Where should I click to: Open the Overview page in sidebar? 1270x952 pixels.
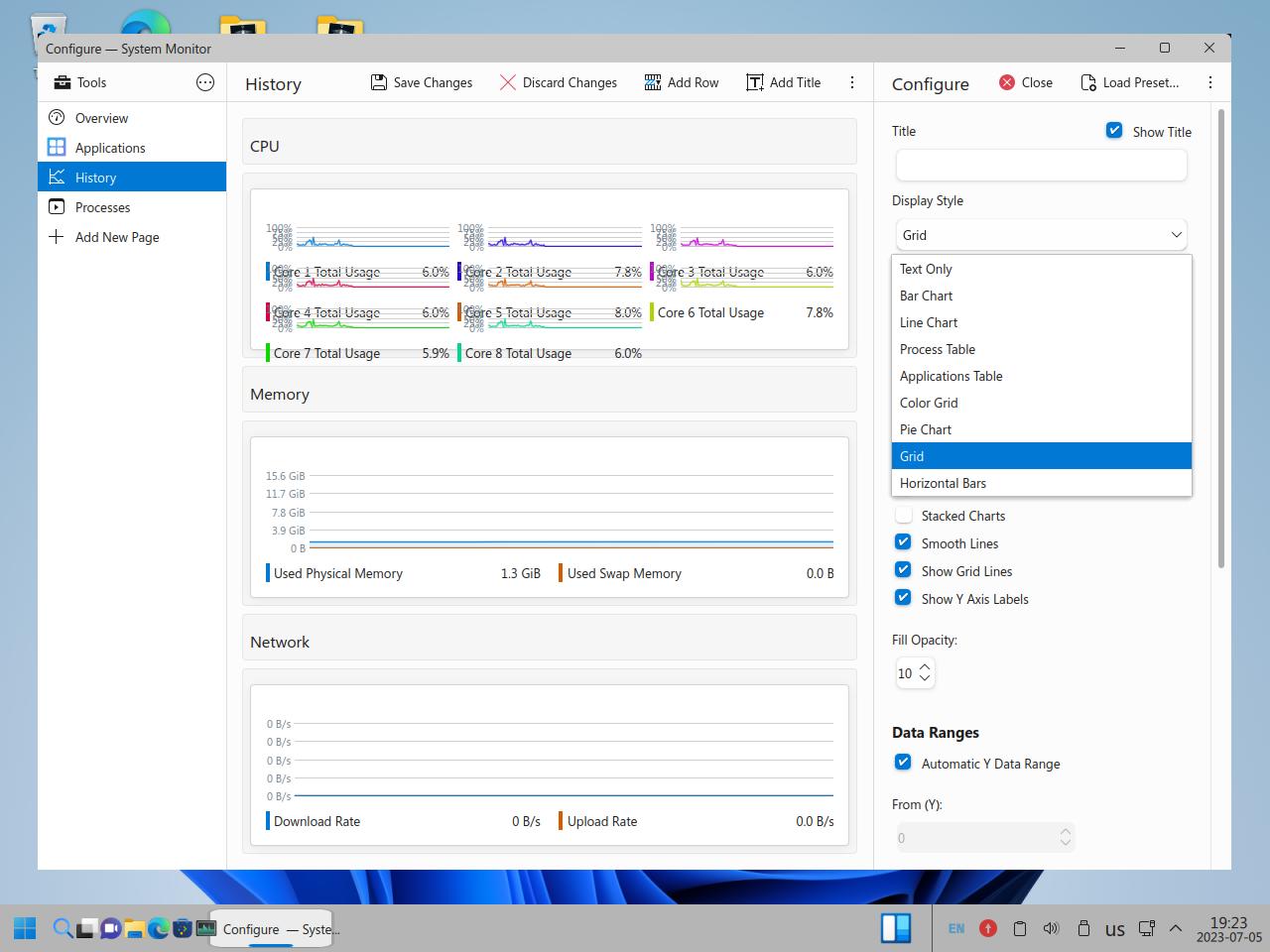(101, 118)
